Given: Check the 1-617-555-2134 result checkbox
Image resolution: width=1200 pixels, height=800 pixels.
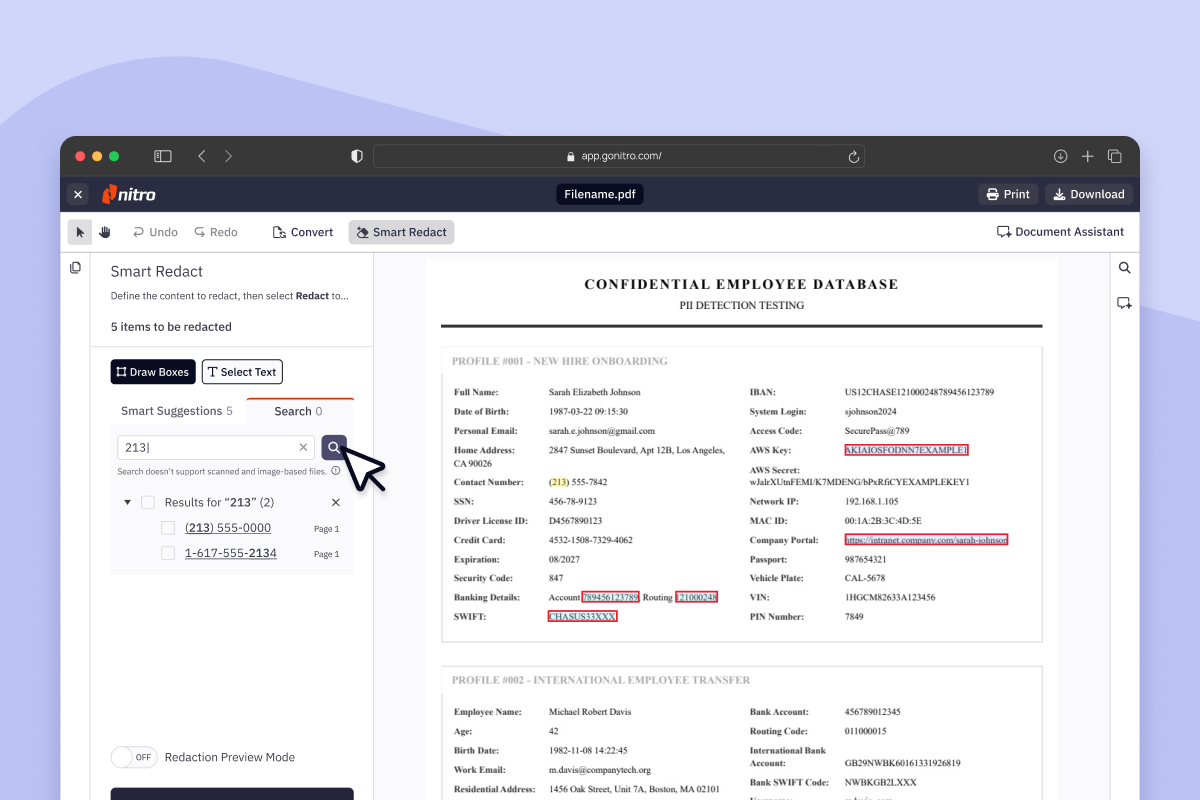Looking at the screenshot, I should 168,553.
